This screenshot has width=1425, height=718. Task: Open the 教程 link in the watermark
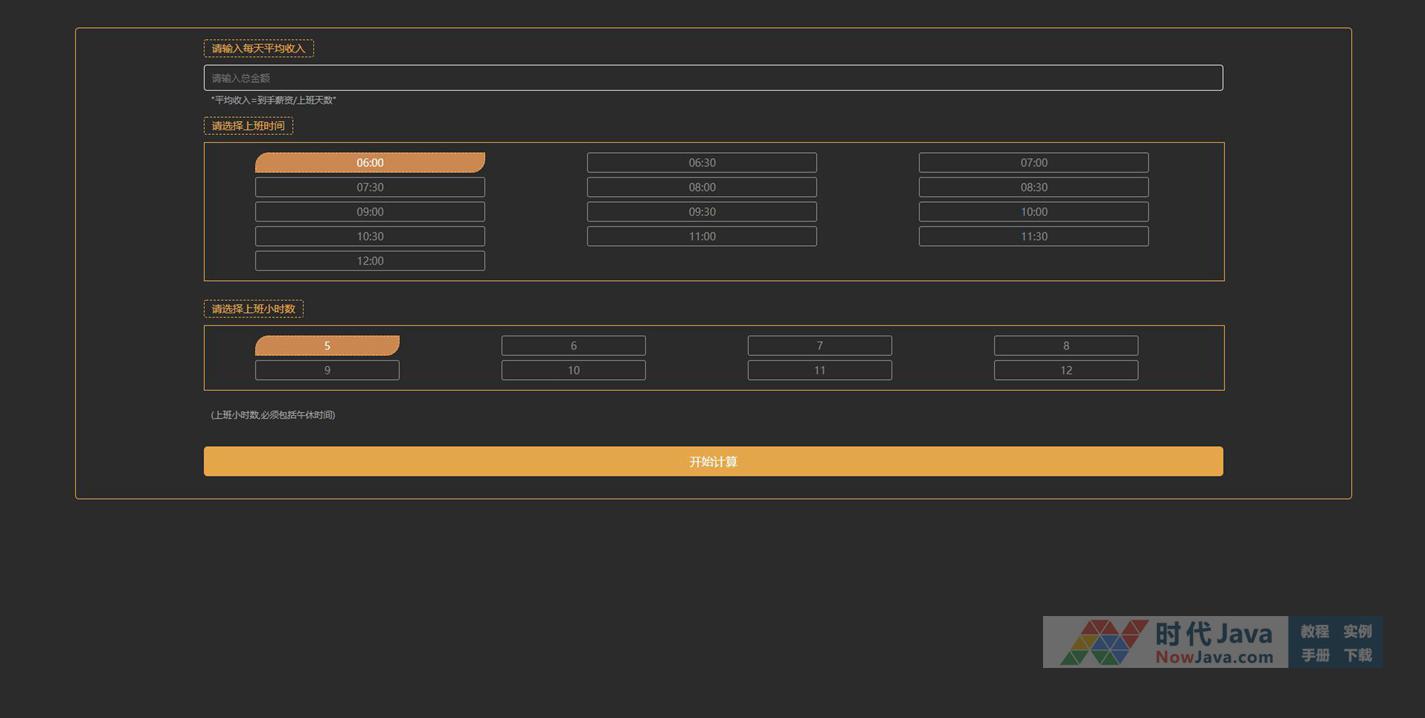point(1314,631)
